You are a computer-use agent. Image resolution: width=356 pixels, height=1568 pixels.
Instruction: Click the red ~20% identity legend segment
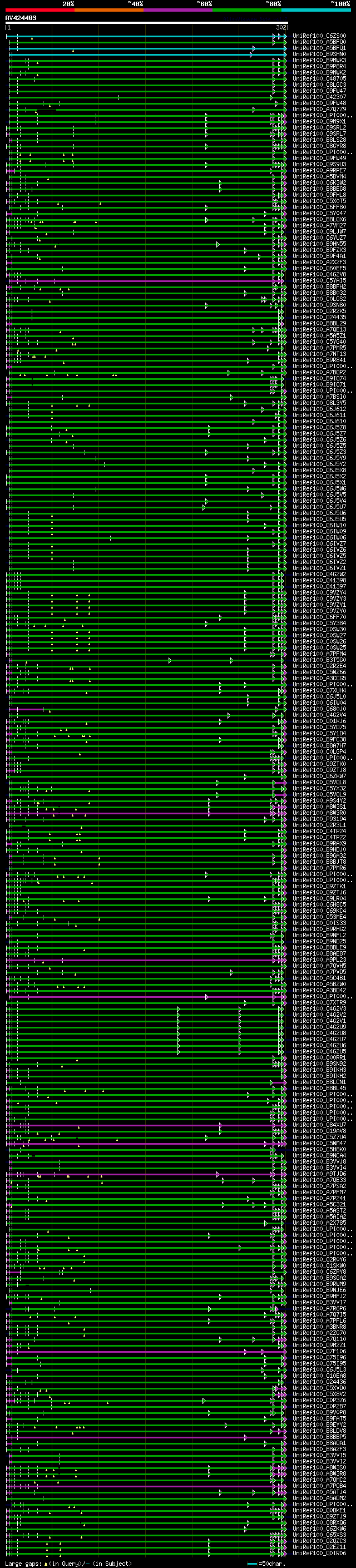39,10
